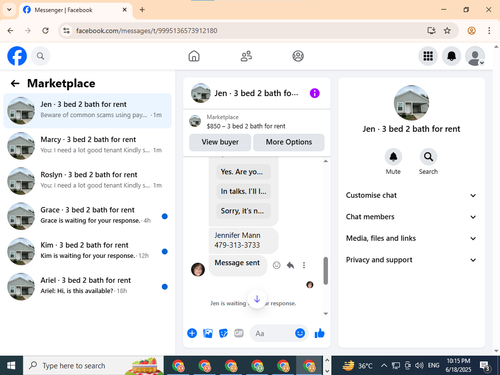The image size is (500, 375).
Task: Go back using the Marketplace back arrow
Action: tap(15, 83)
